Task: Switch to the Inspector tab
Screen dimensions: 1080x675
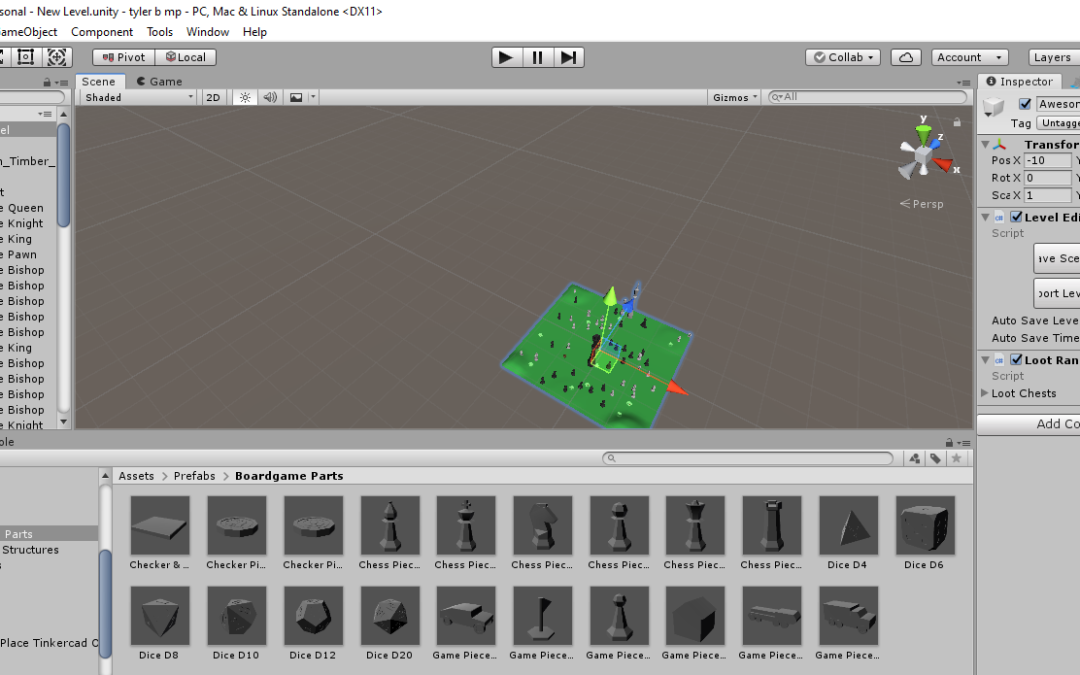Action: (1019, 81)
